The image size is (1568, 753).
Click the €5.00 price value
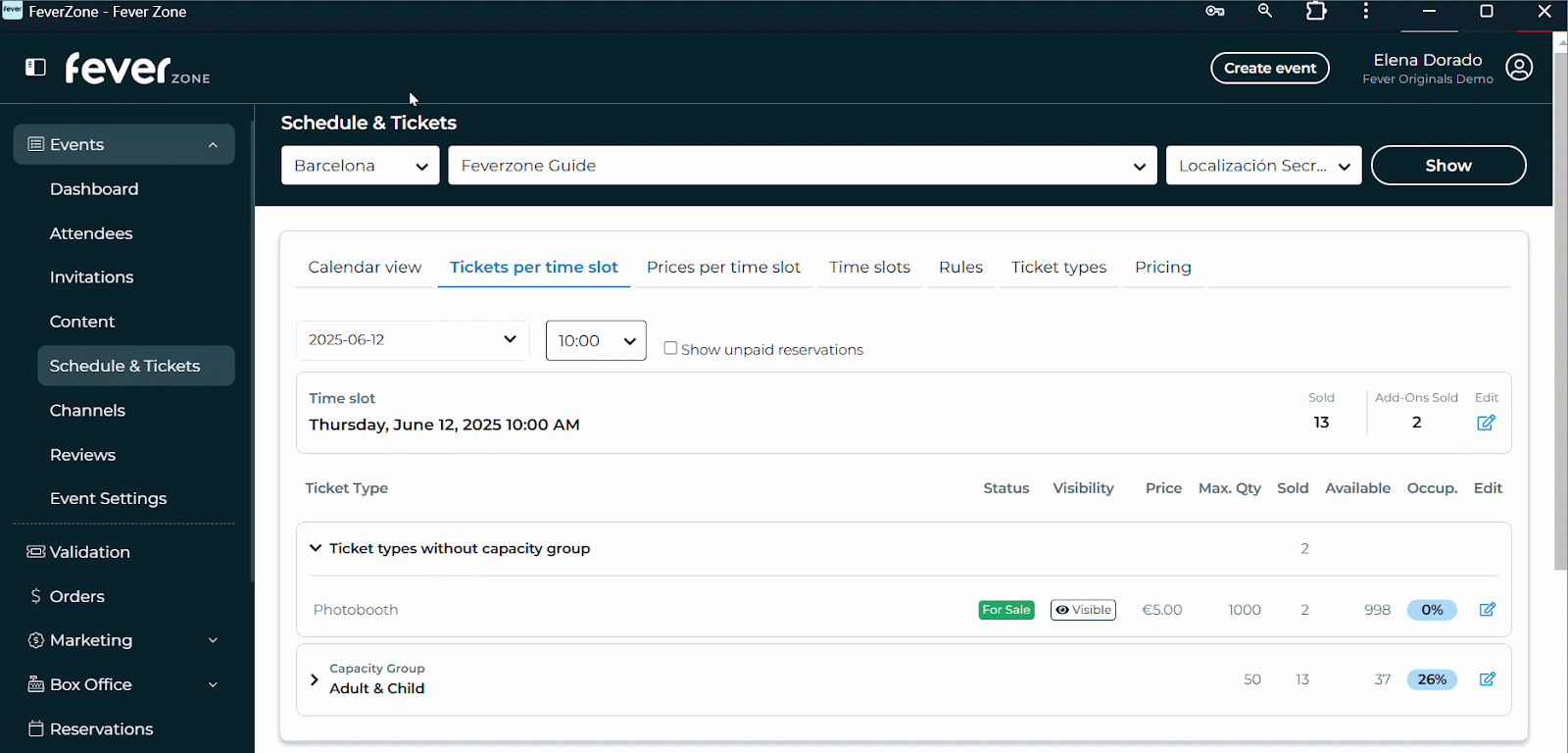(1162, 610)
